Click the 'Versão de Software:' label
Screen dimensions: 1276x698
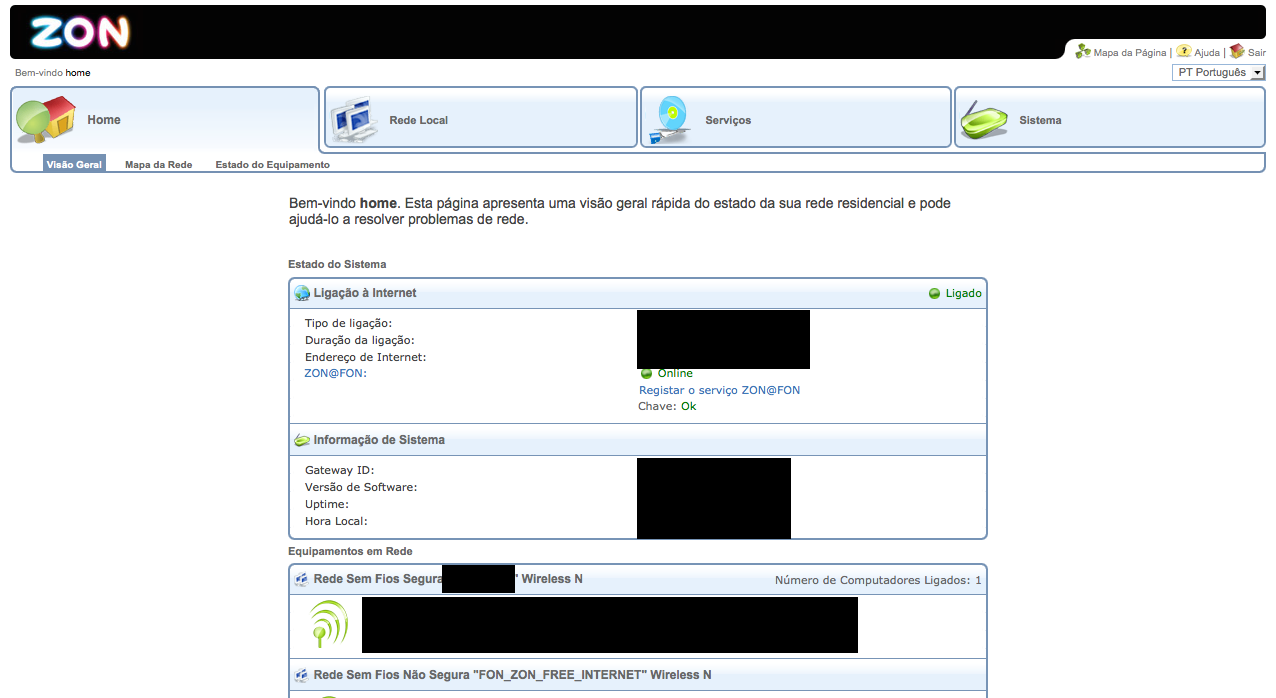pos(361,487)
